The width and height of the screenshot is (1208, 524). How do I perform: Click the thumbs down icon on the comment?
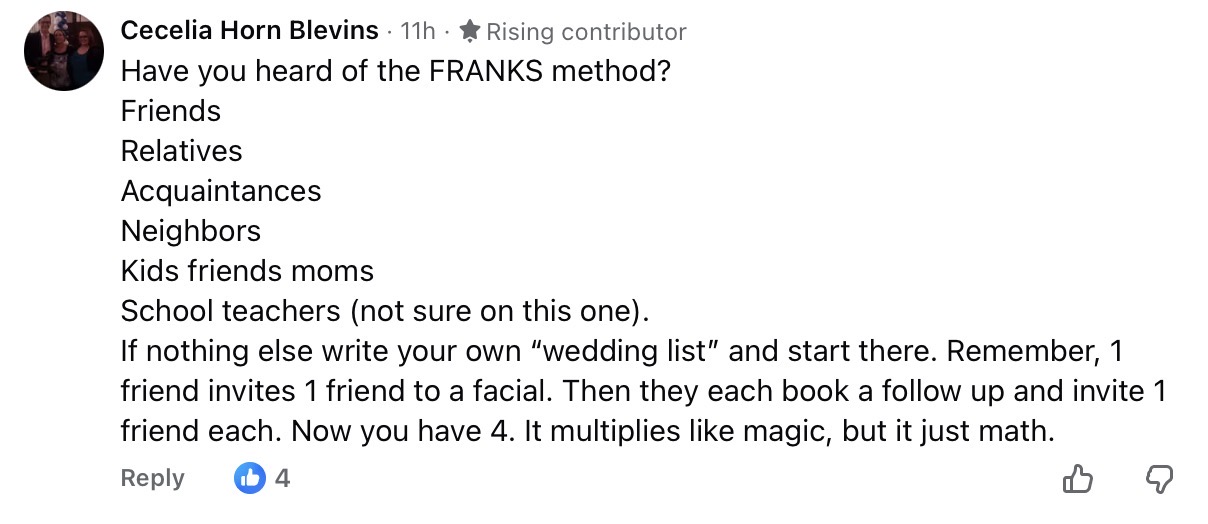[1158, 480]
